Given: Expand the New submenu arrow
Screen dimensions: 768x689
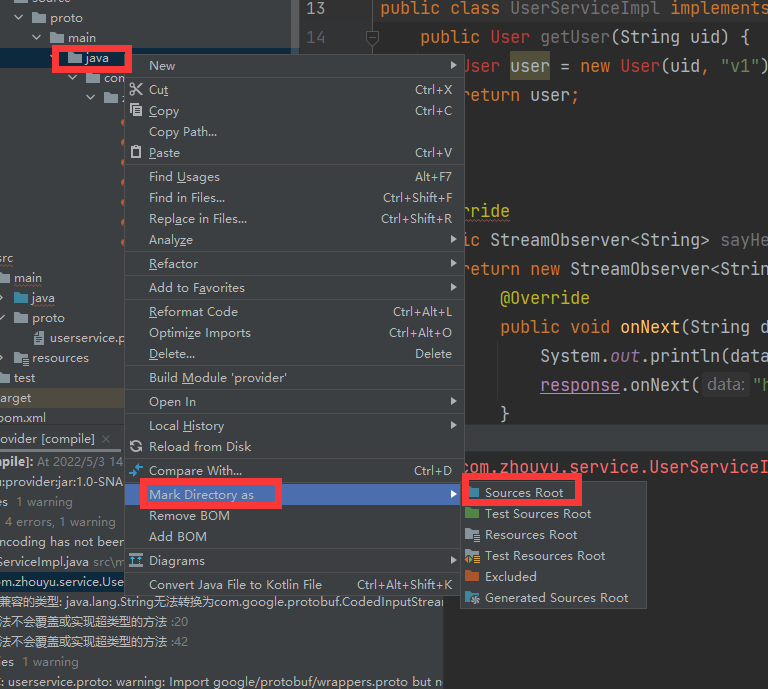Looking at the screenshot, I should 454,65.
